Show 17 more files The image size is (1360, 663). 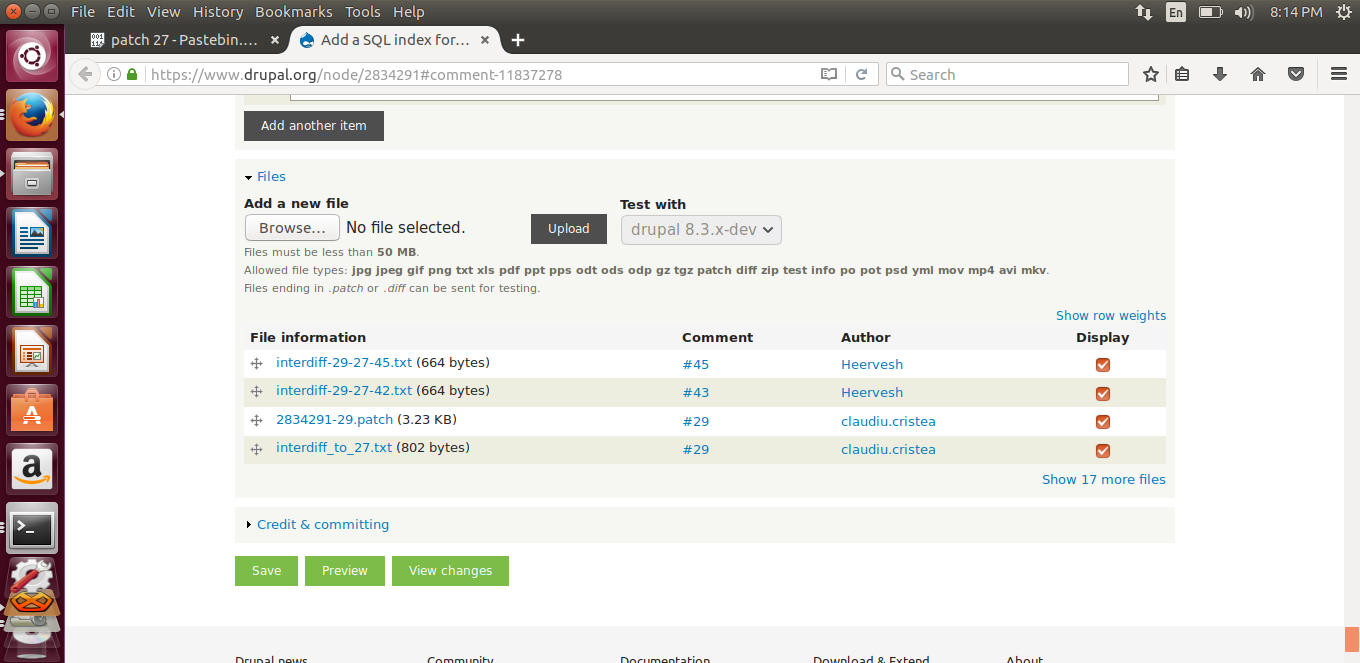point(1103,479)
